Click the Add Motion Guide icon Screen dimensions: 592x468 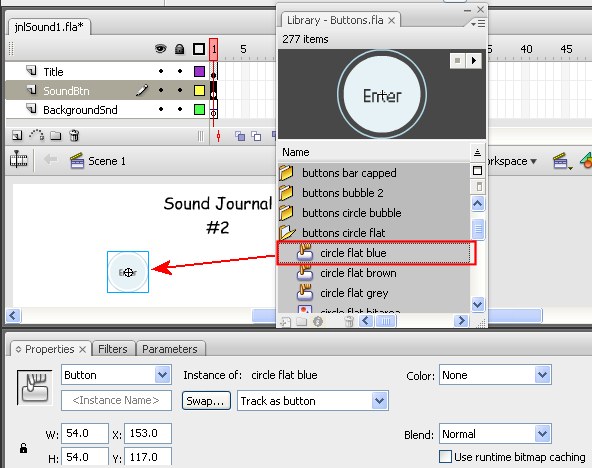37,135
